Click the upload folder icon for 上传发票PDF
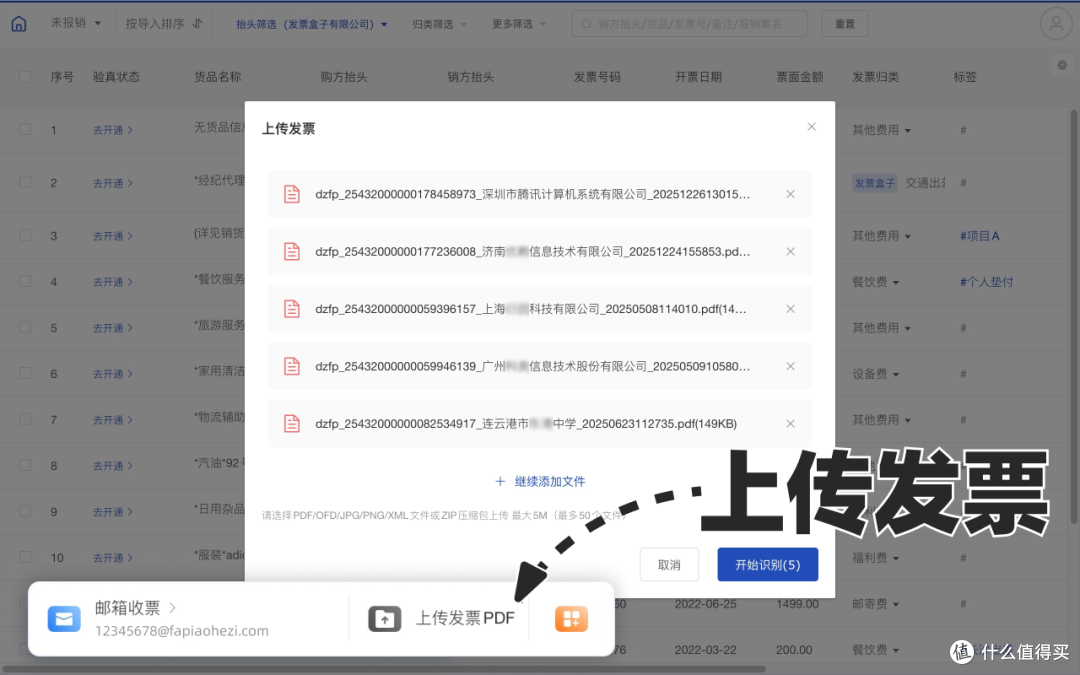 coord(384,619)
